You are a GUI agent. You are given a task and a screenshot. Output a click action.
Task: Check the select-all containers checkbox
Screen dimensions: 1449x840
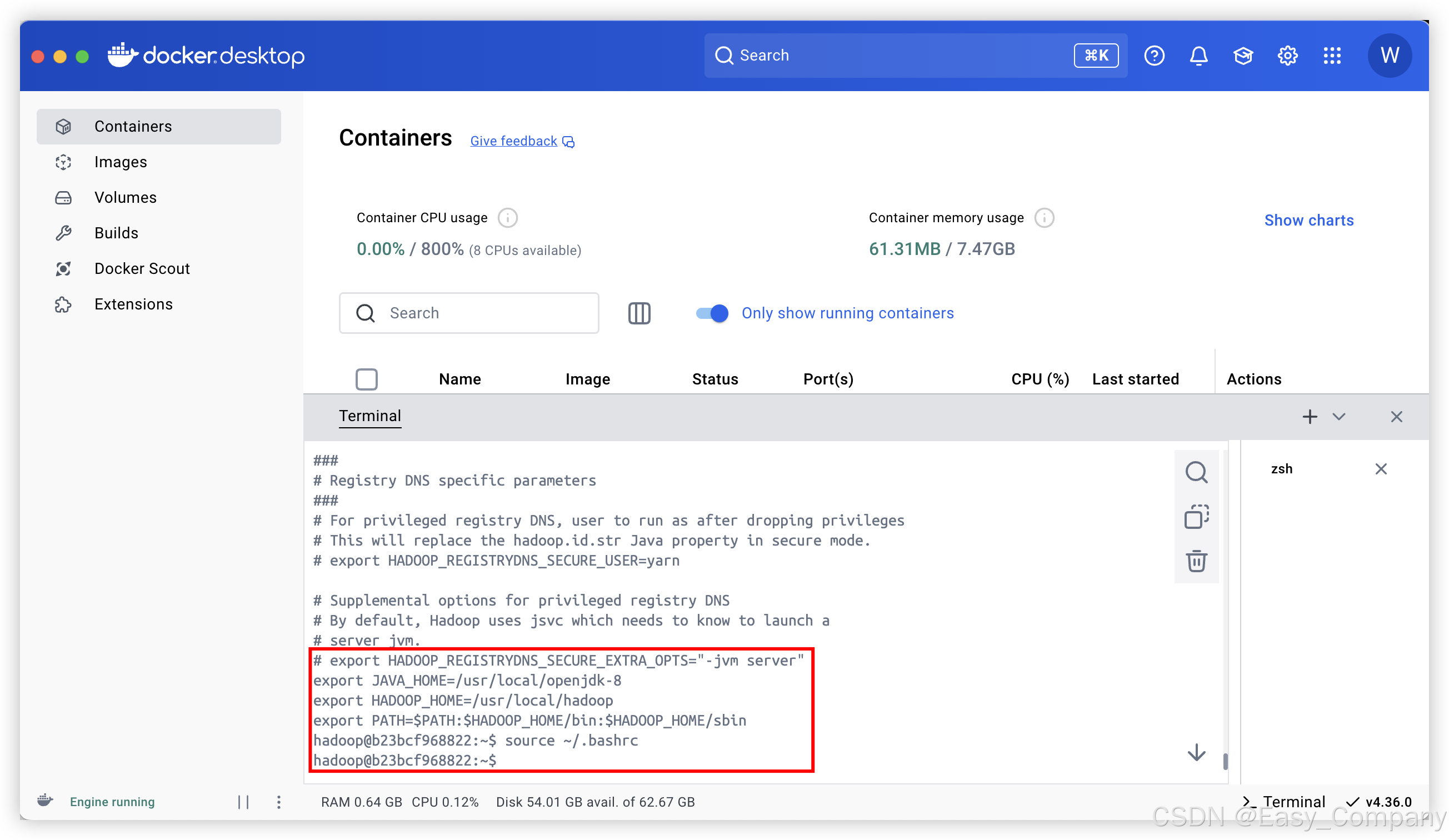tap(366, 379)
